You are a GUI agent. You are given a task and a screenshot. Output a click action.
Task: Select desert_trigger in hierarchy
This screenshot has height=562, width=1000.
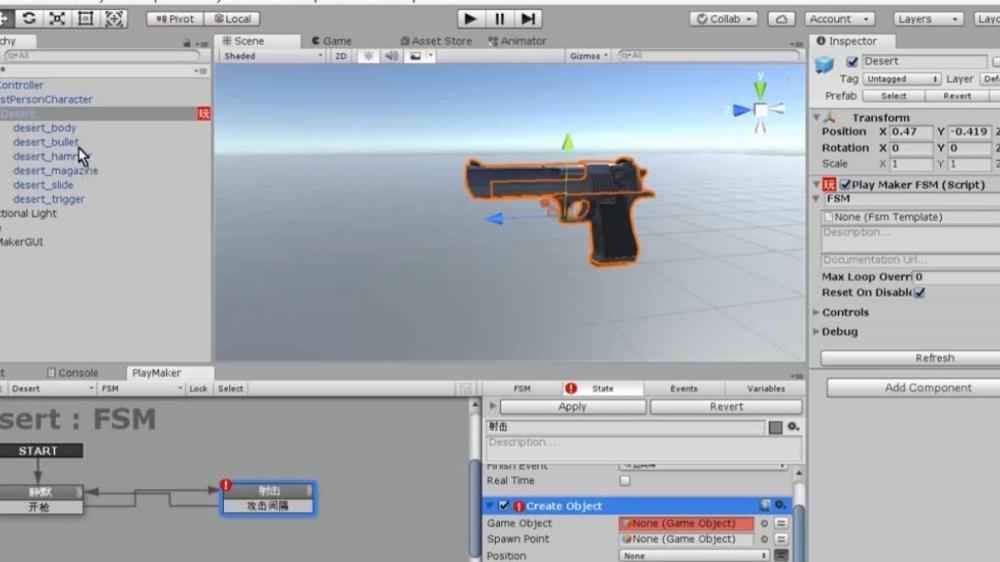[48, 198]
